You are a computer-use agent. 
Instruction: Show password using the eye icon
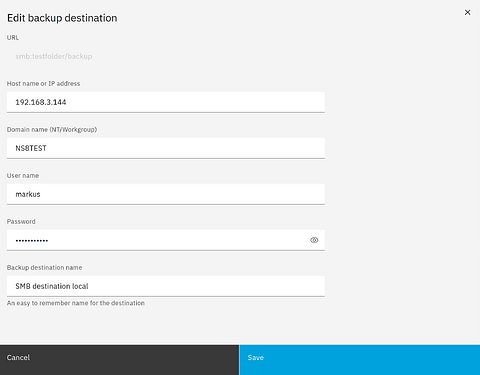(314, 240)
